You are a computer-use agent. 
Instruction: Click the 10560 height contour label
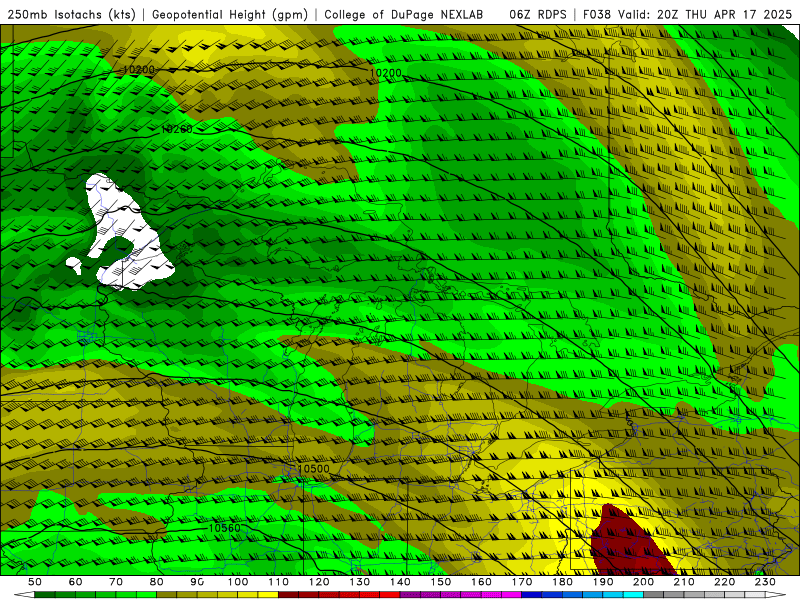click(224, 528)
